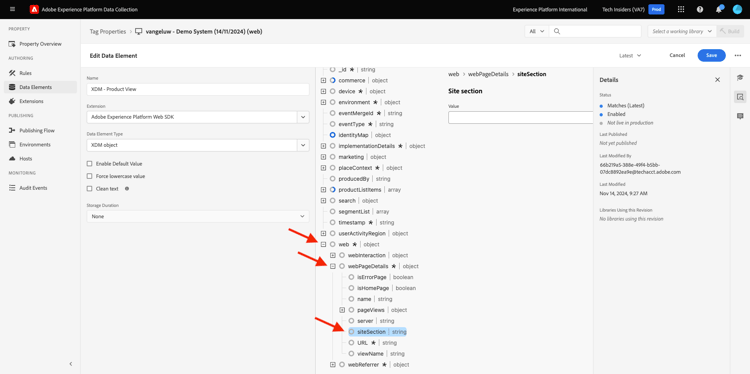Click the Audit Events list icon

12,188
